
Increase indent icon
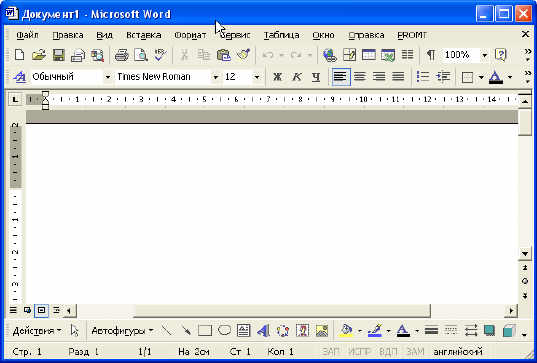click(x=442, y=77)
